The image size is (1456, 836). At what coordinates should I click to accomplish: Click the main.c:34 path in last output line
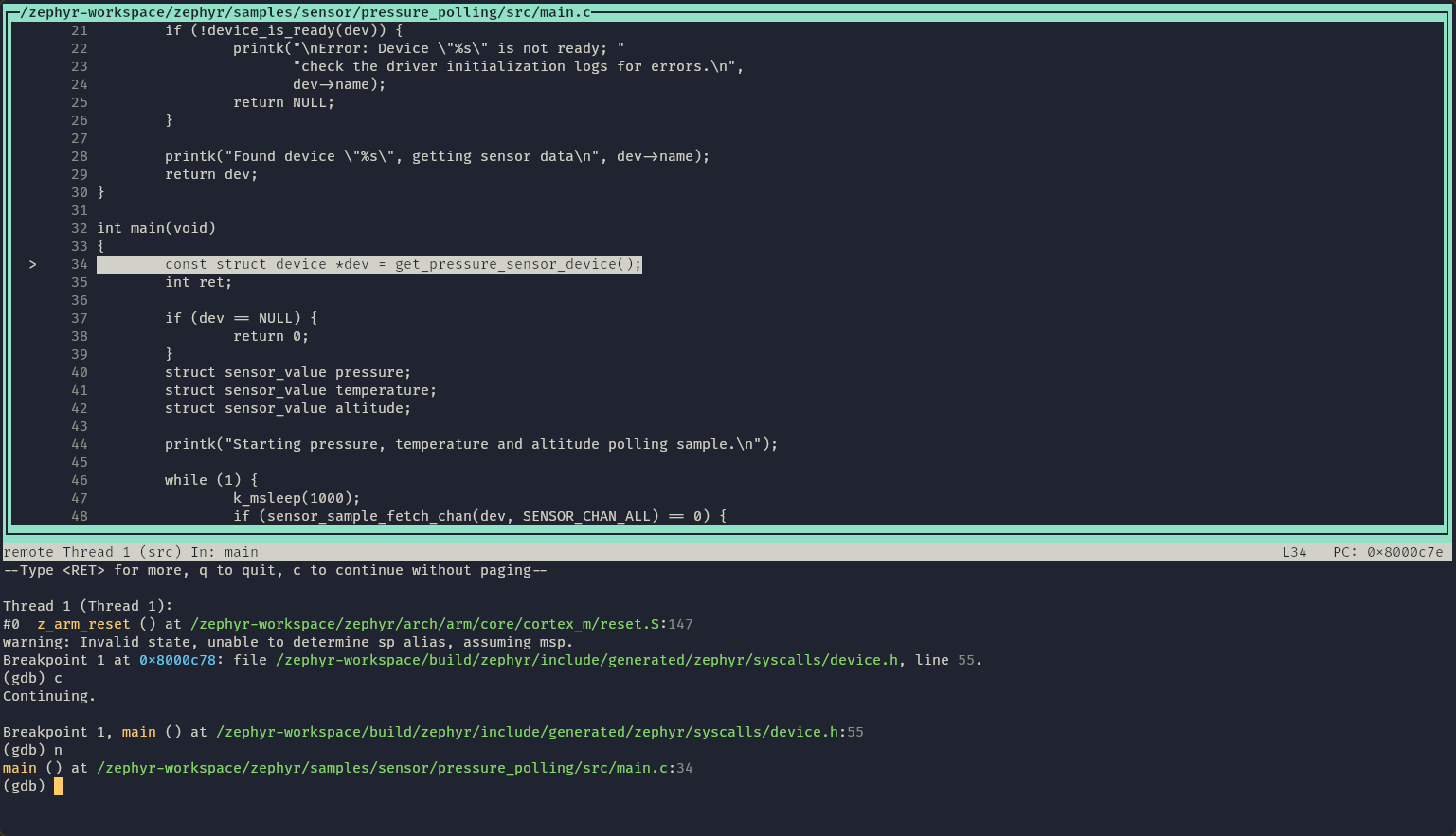pos(395,768)
